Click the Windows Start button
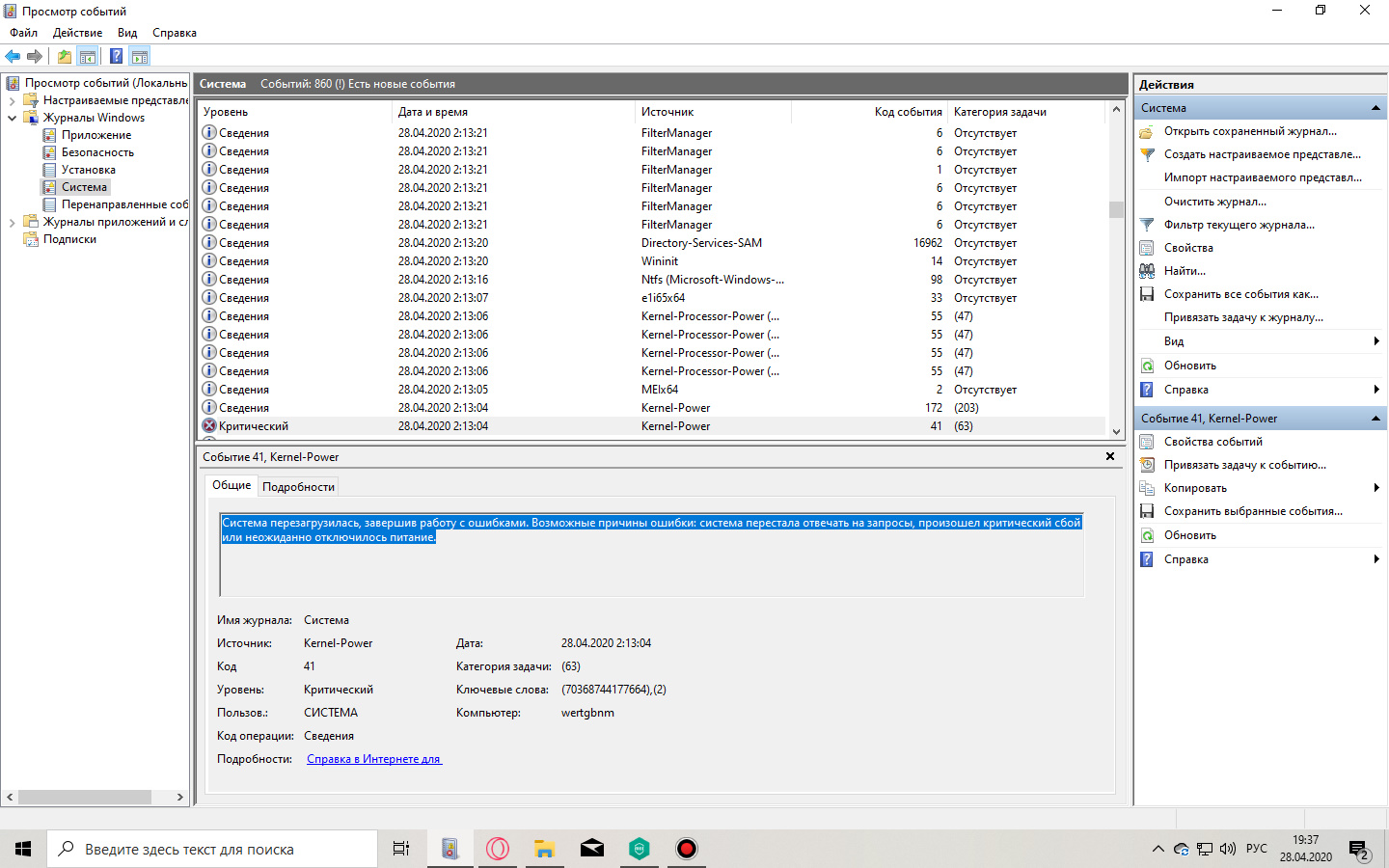Viewport: 1389px width, 868px height. click(x=23, y=849)
